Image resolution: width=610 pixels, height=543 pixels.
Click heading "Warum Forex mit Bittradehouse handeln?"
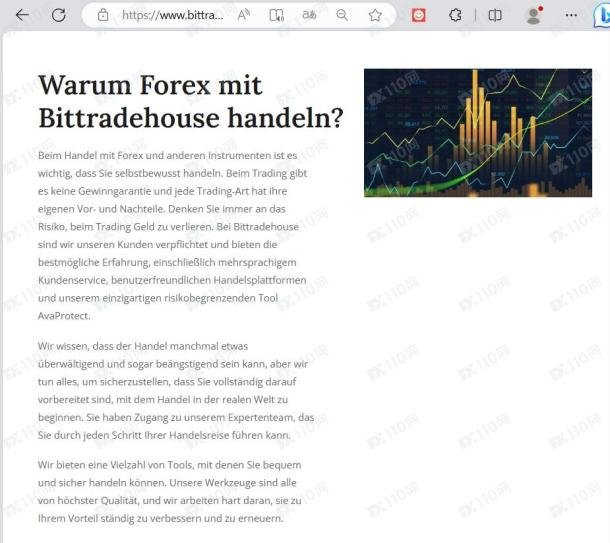coord(191,101)
